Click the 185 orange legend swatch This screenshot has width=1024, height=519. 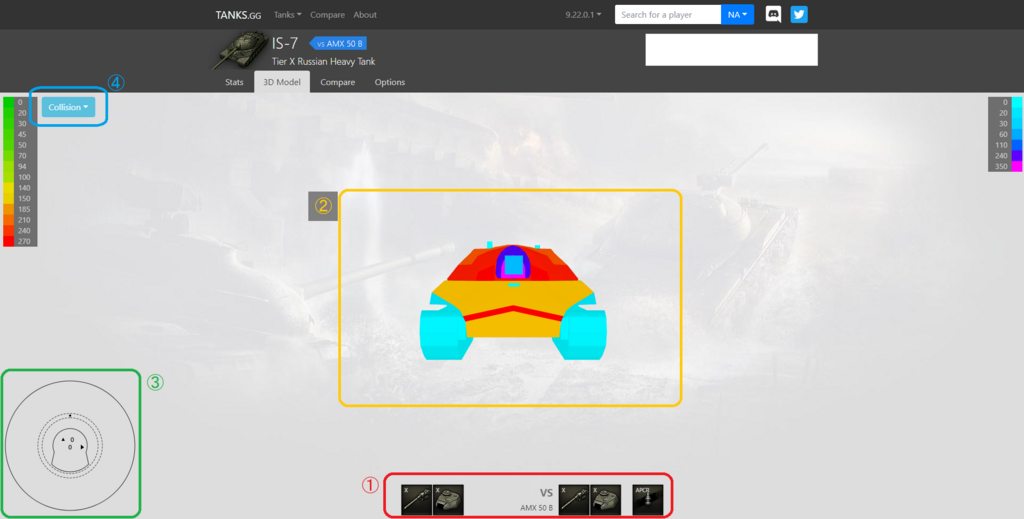[8, 209]
